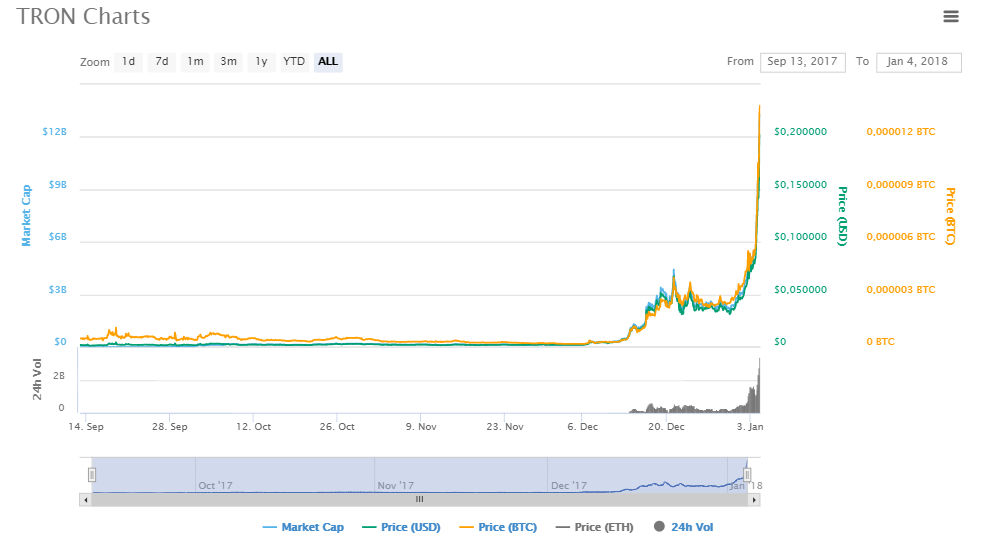Grab the left navigator range handle
Image resolution: width=985 pixels, height=541 pixels.
coord(92,475)
